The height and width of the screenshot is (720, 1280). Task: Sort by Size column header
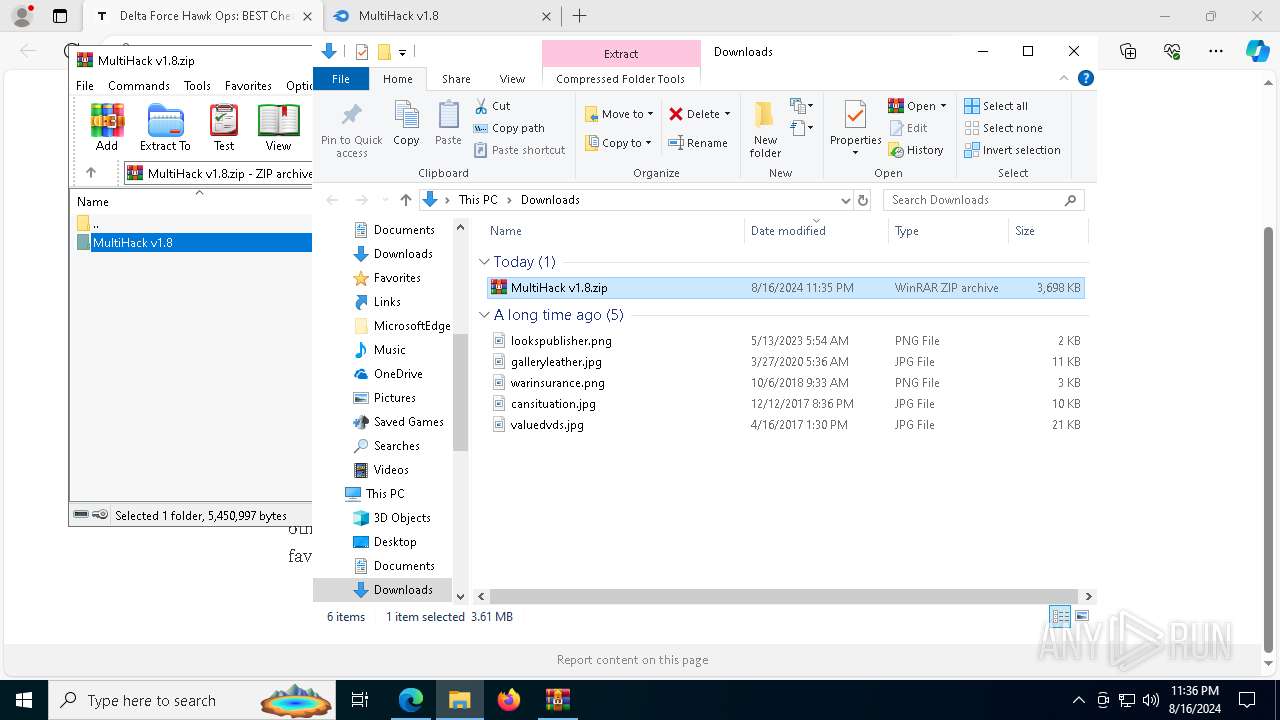coord(1047,231)
